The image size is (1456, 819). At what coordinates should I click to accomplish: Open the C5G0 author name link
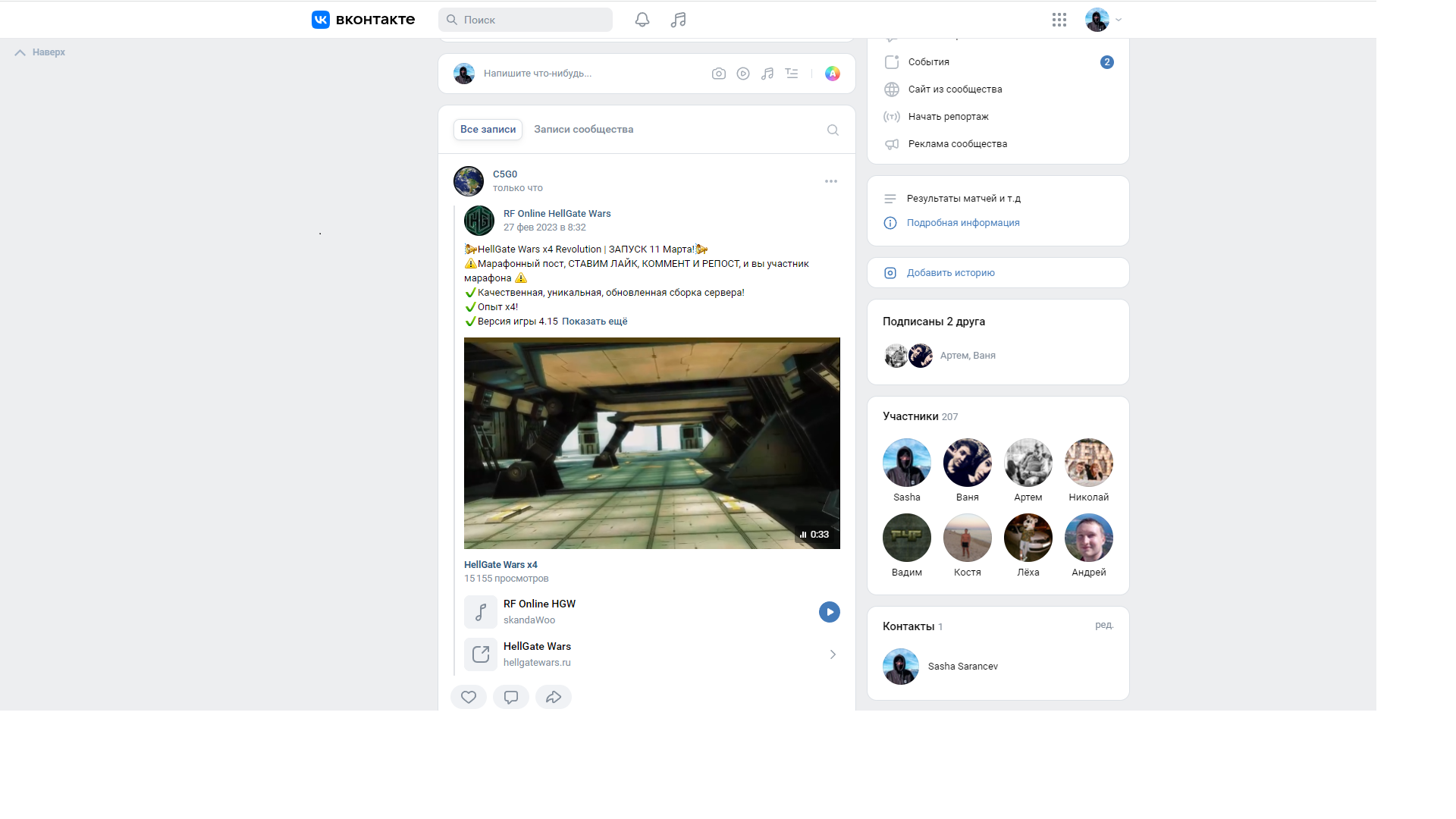click(x=505, y=174)
